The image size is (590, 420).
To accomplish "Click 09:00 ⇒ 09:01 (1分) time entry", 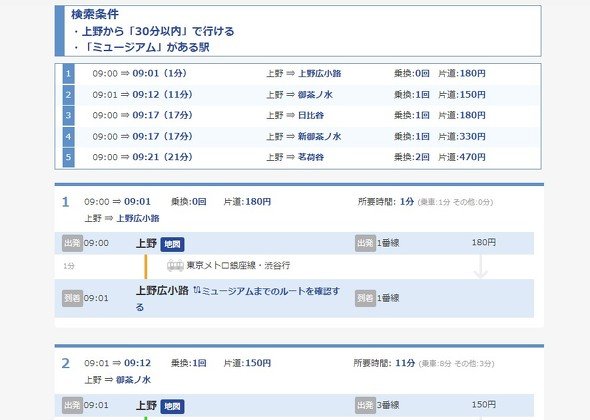I will coord(140,73).
